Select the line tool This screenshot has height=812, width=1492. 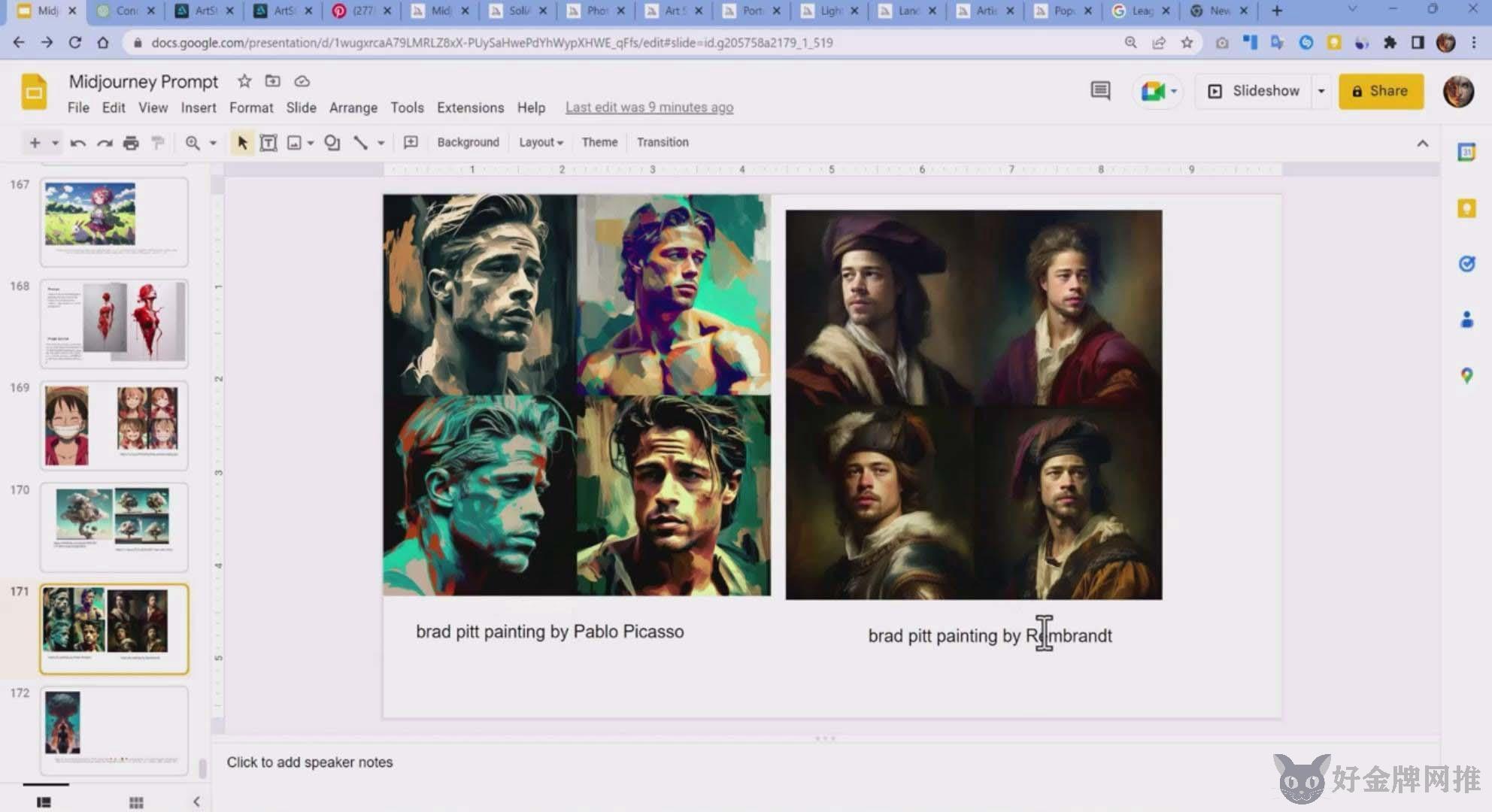[x=360, y=142]
